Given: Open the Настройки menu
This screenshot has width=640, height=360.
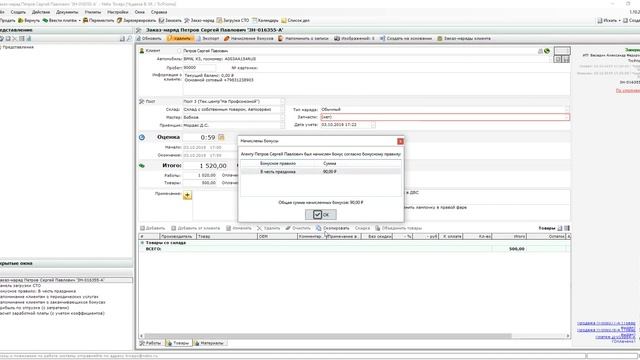Looking at the screenshot, I should (118, 12).
